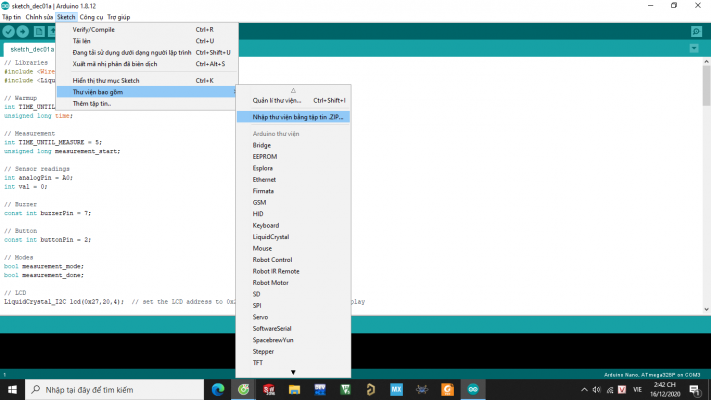711x400 pixels.
Task: Select Xuất mã nhị phân đã biên dịch
Action: pyautogui.click(x=147, y=64)
